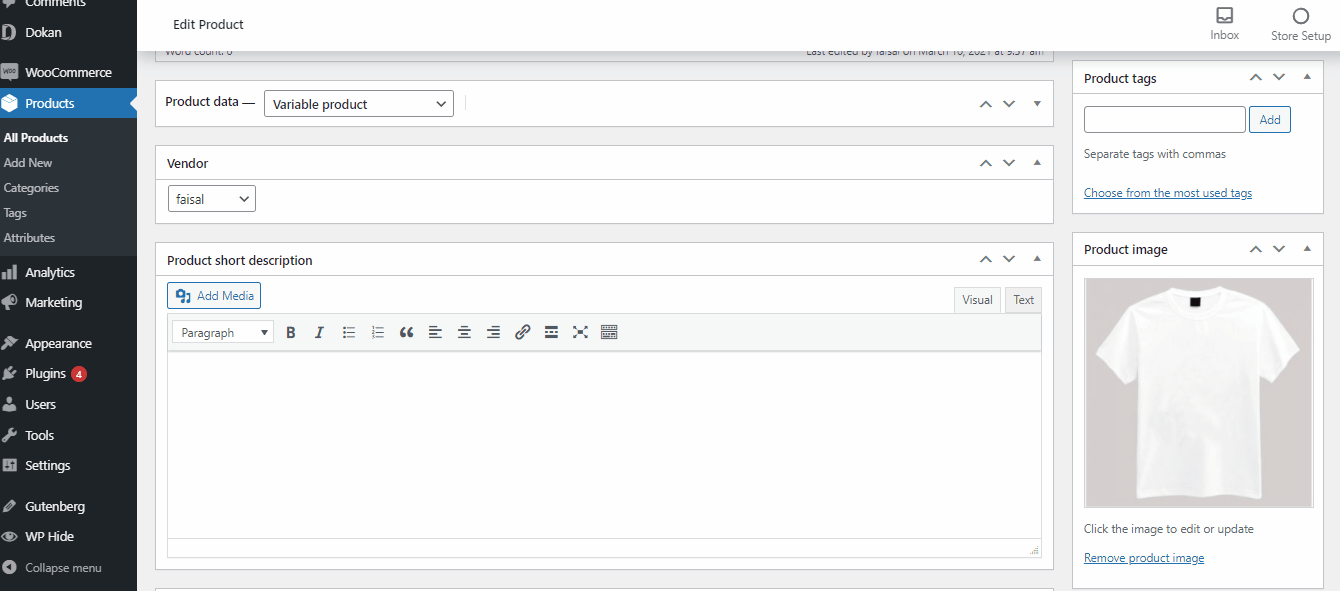1340x591 pixels.
Task: Toggle the Product data panel
Action: (1037, 104)
